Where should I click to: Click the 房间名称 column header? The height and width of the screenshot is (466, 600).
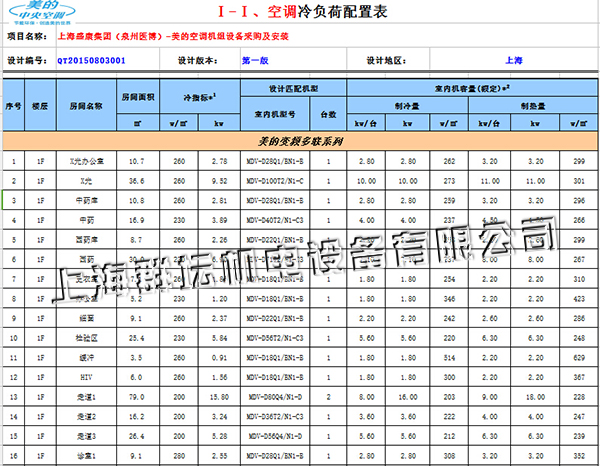pyautogui.click(x=86, y=106)
